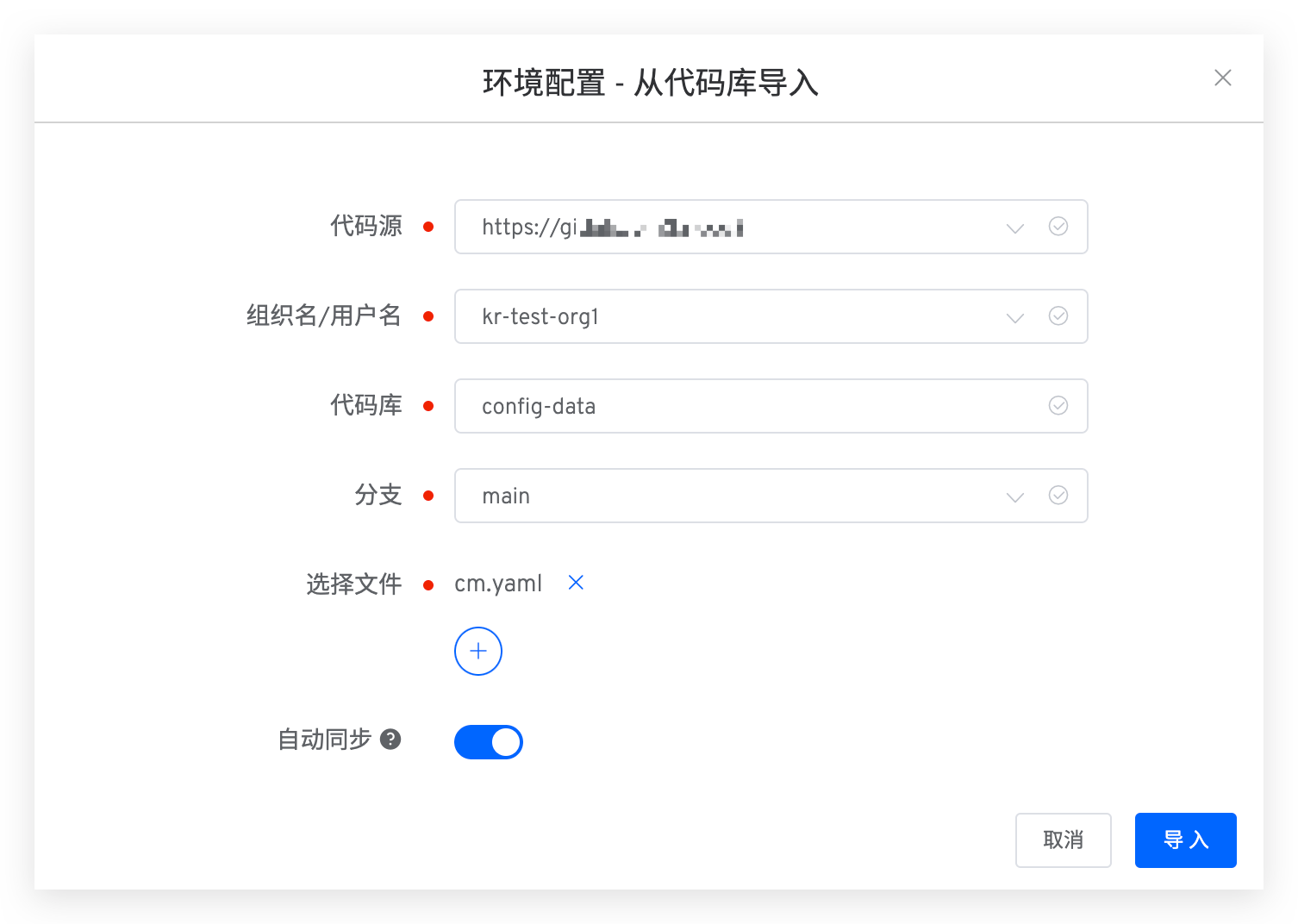Click the cm.yaml file name
Image resolution: width=1298 pixels, height=924 pixels.
point(498,584)
